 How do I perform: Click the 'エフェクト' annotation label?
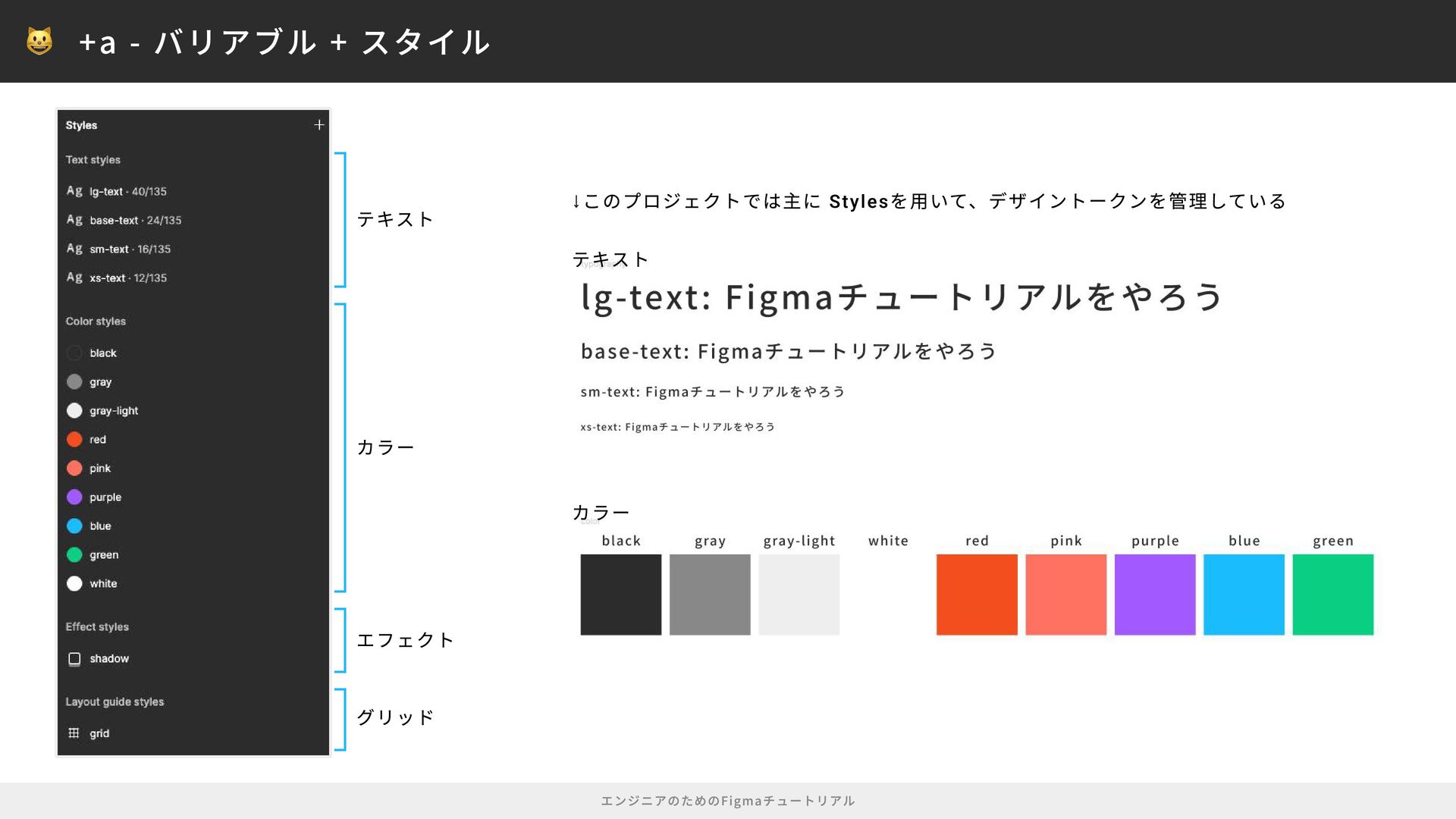pos(405,640)
